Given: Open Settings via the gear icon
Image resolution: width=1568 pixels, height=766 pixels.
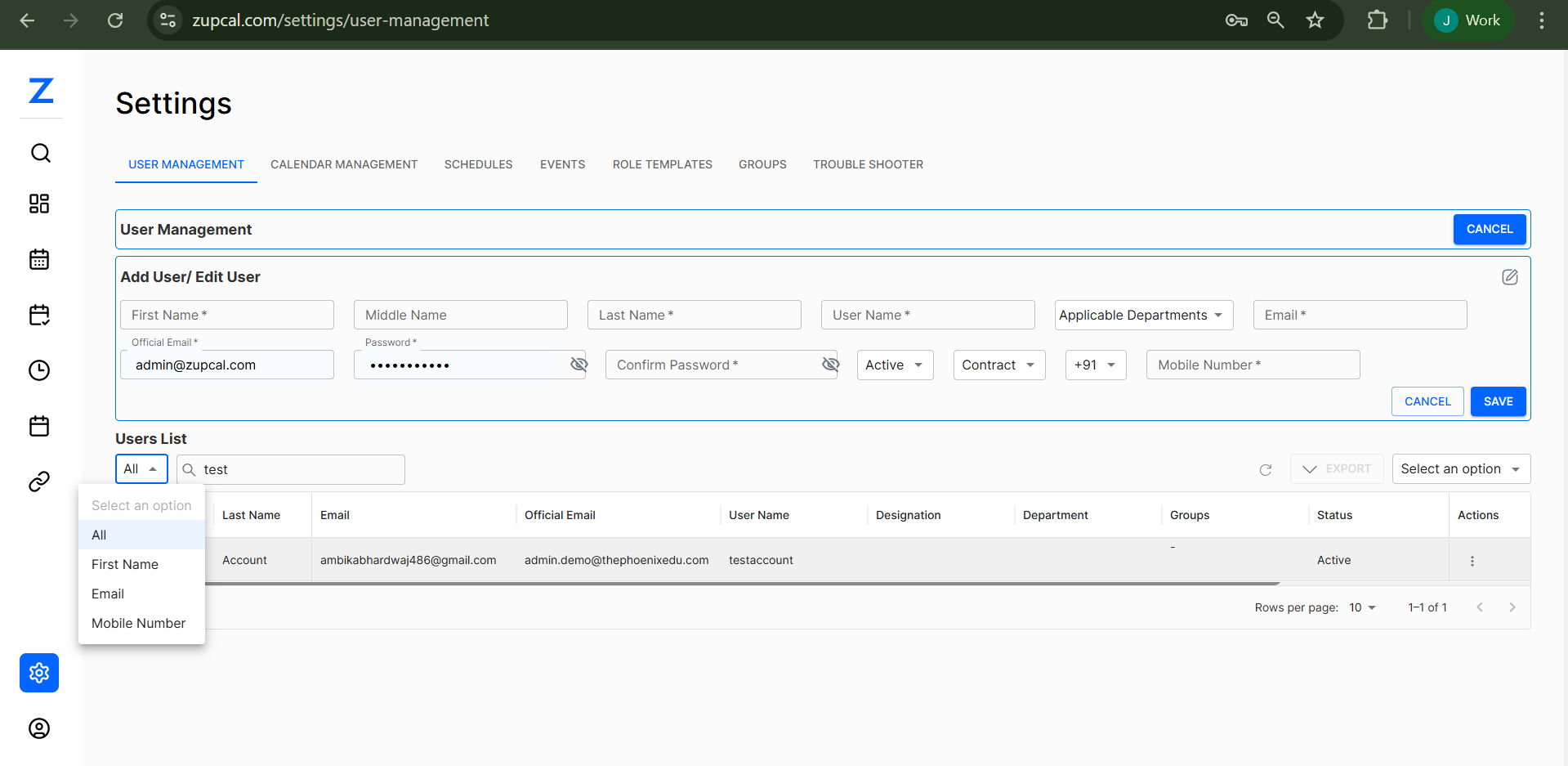Looking at the screenshot, I should [39, 673].
